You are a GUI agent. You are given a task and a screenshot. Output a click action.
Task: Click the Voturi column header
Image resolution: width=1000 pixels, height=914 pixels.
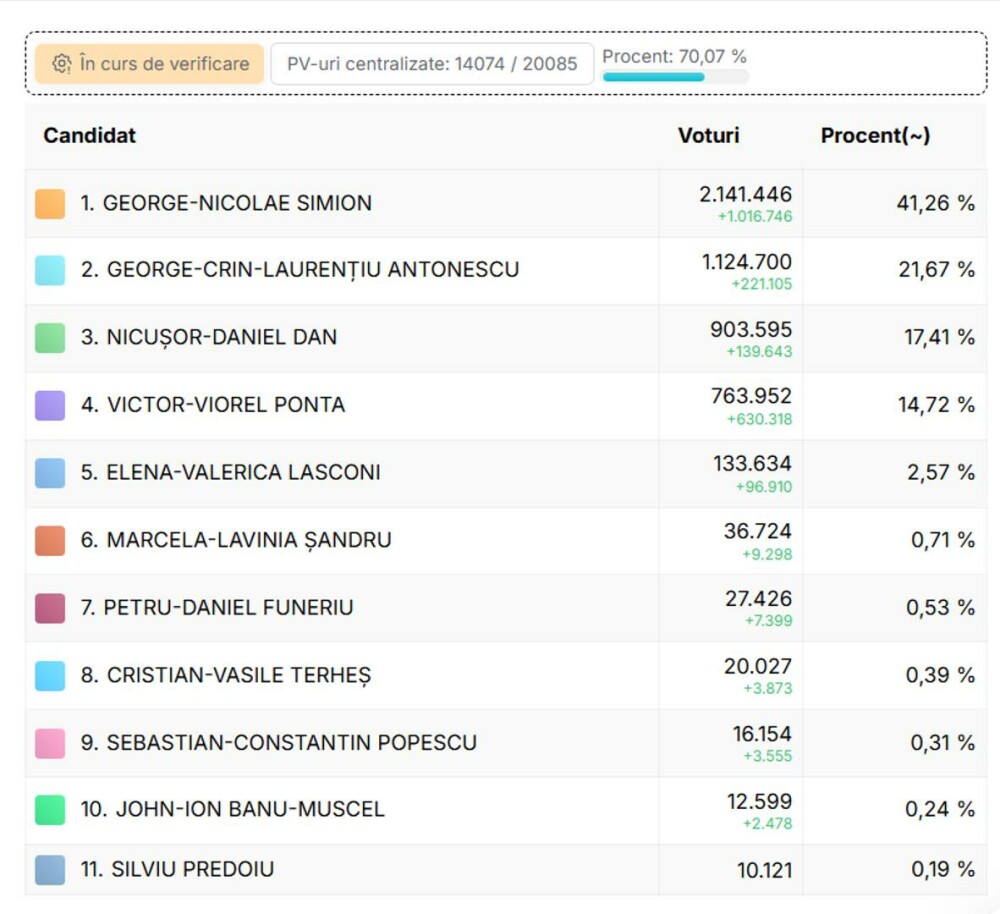pos(708,135)
